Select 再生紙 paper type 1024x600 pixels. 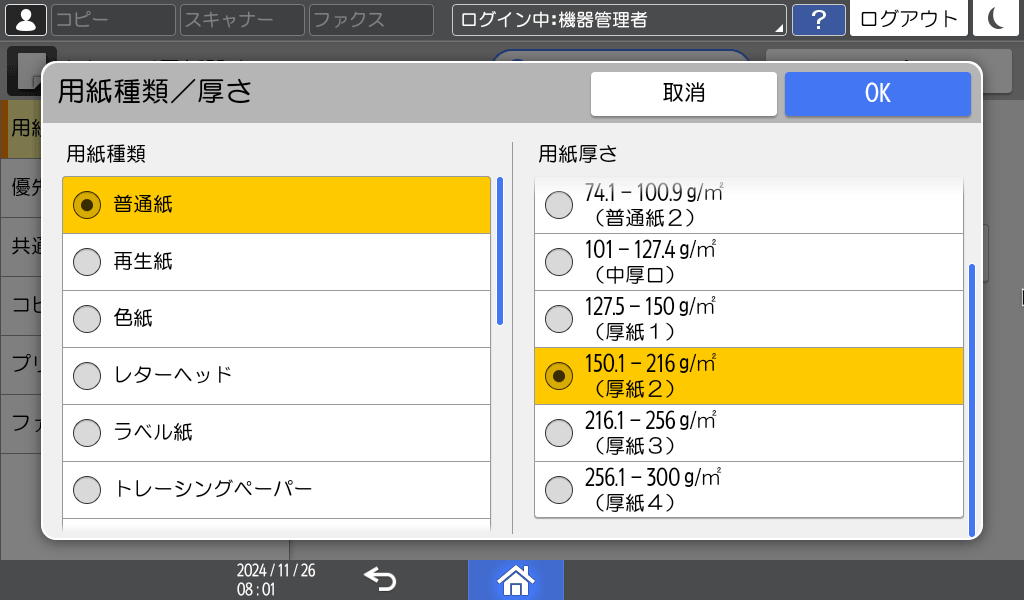click(x=276, y=262)
